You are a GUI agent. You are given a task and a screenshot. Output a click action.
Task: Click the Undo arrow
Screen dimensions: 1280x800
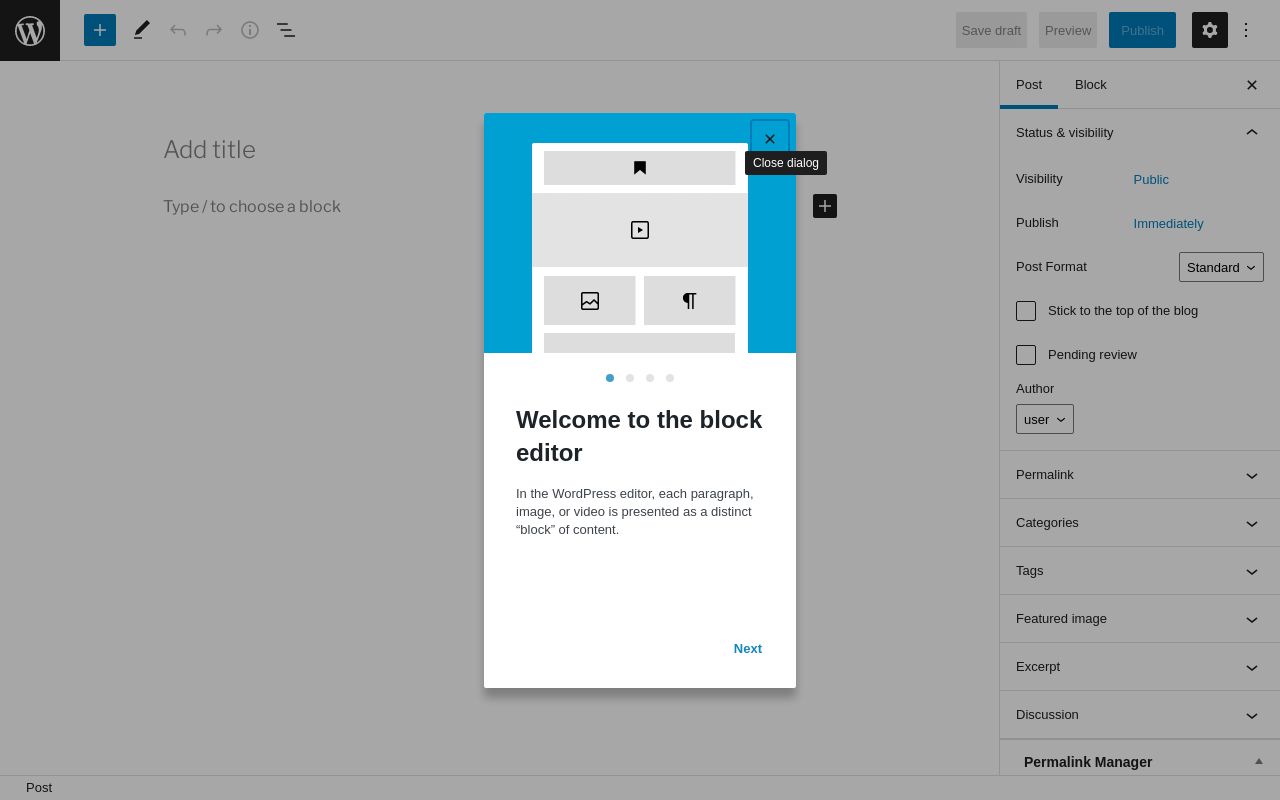coord(178,30)
